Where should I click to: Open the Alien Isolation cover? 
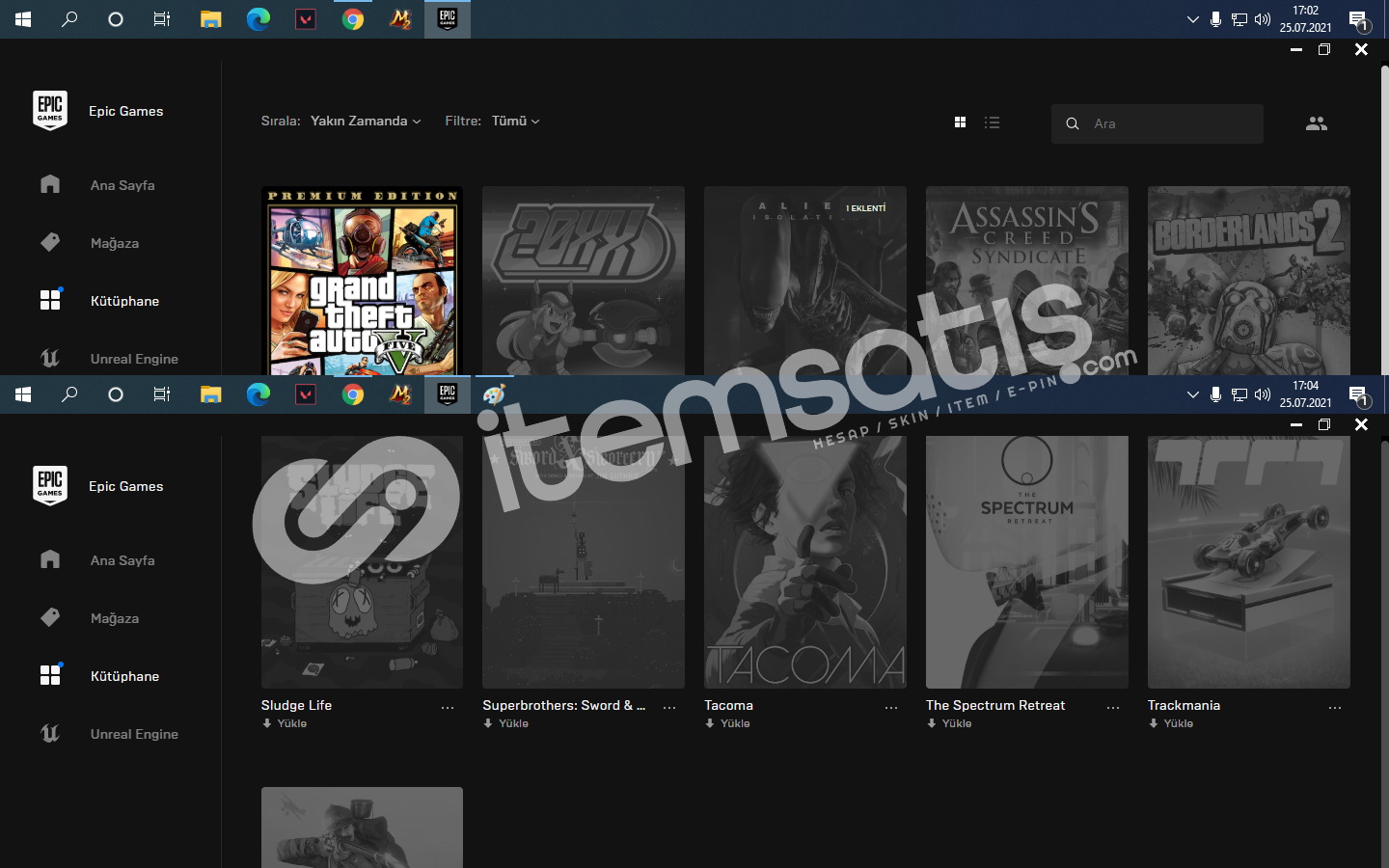(x=805, y=281)
